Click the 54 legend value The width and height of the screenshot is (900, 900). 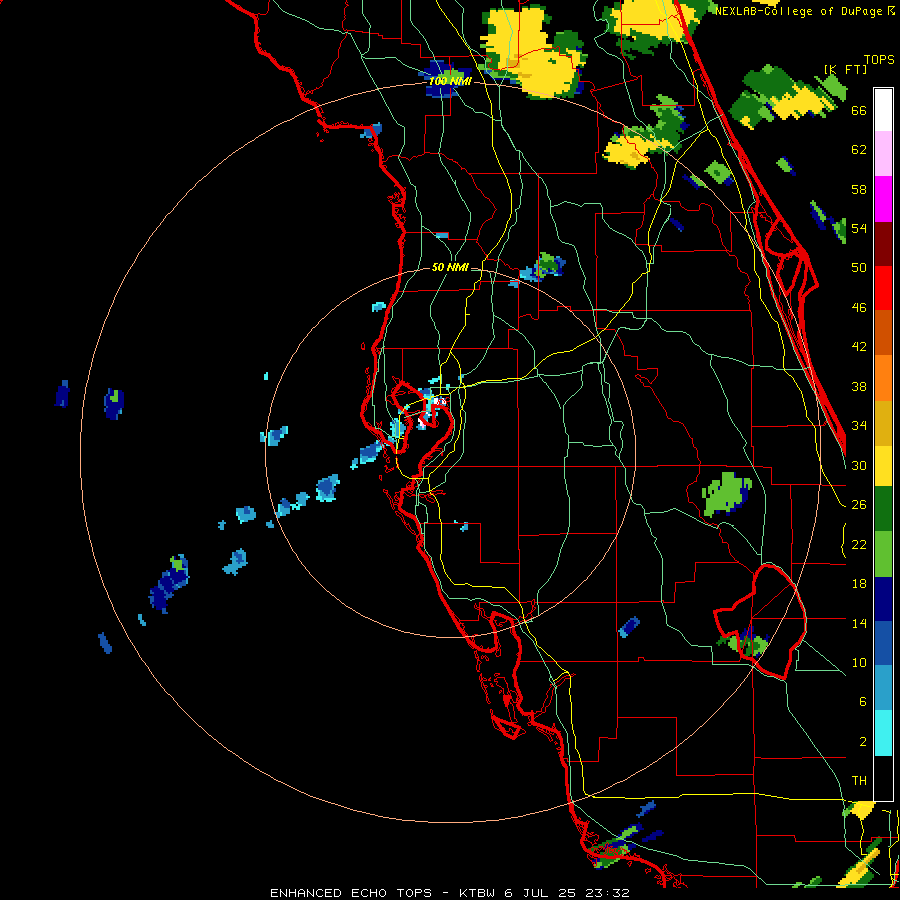click(x=859, y=228)
